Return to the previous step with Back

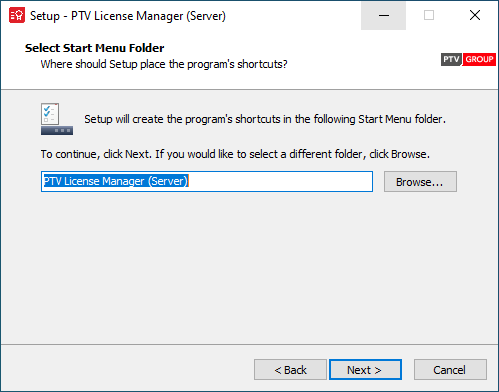(x=290, y=370)
